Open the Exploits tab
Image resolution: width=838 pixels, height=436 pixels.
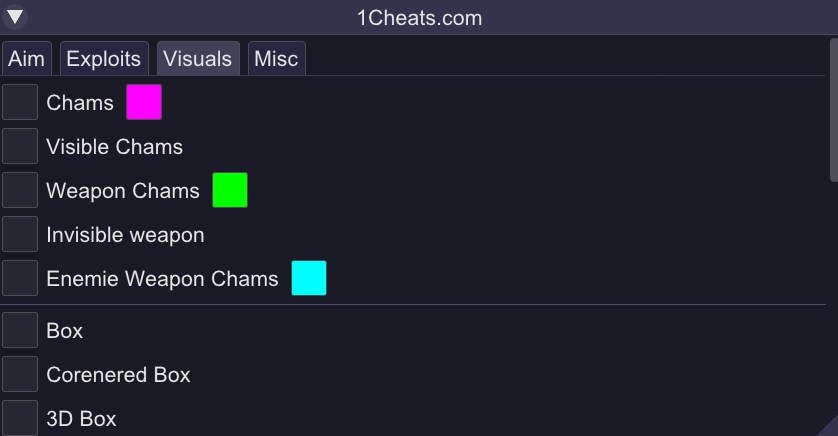coord(104,59)
